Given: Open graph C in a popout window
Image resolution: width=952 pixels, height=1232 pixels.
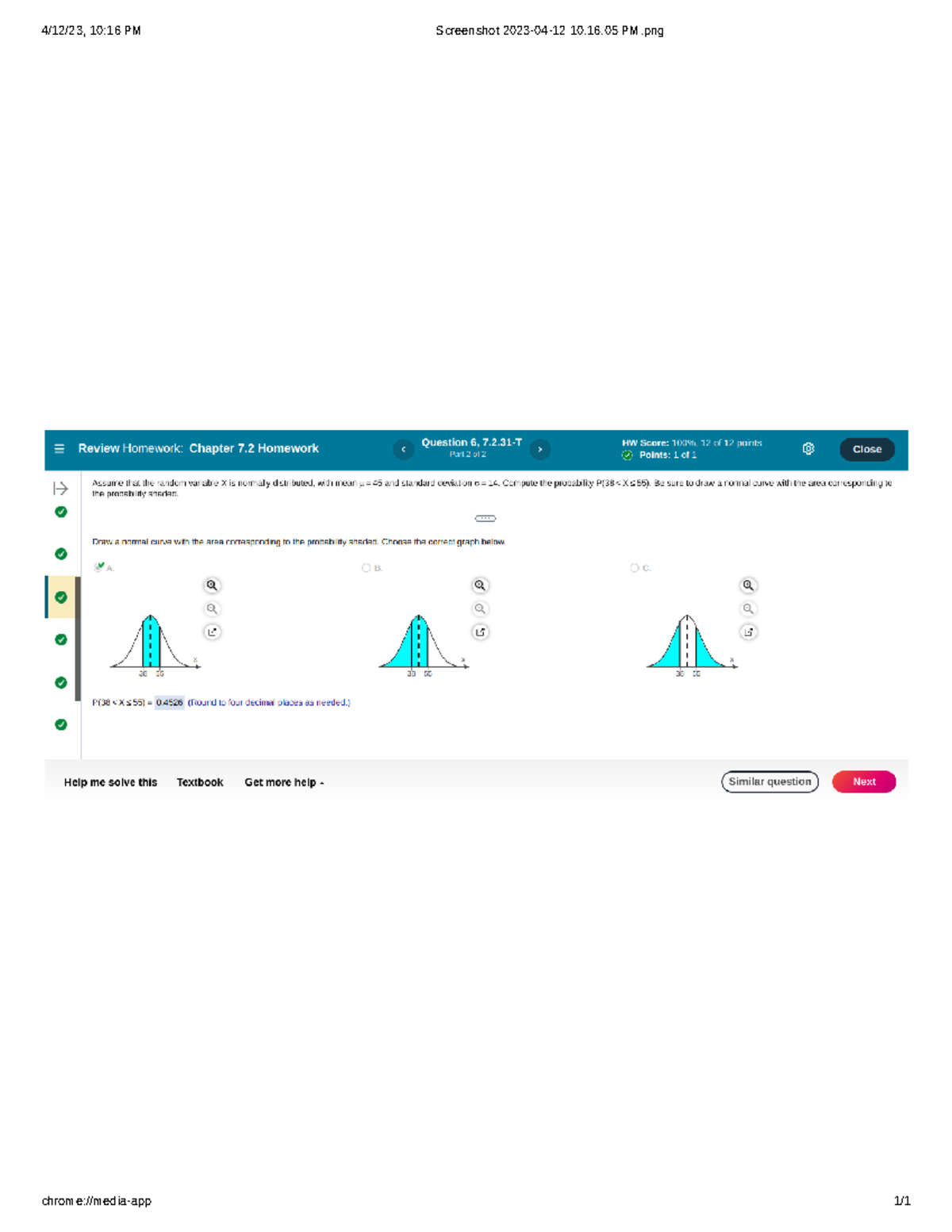Looking at the screenshot, I should tap(748, 632).
